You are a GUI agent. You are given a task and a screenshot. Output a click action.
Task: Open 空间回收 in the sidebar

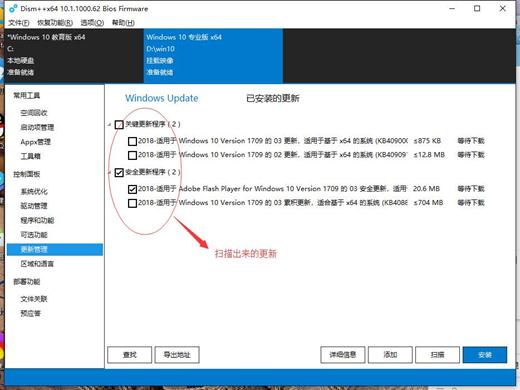pyautogui.click(x=34, y=113)
